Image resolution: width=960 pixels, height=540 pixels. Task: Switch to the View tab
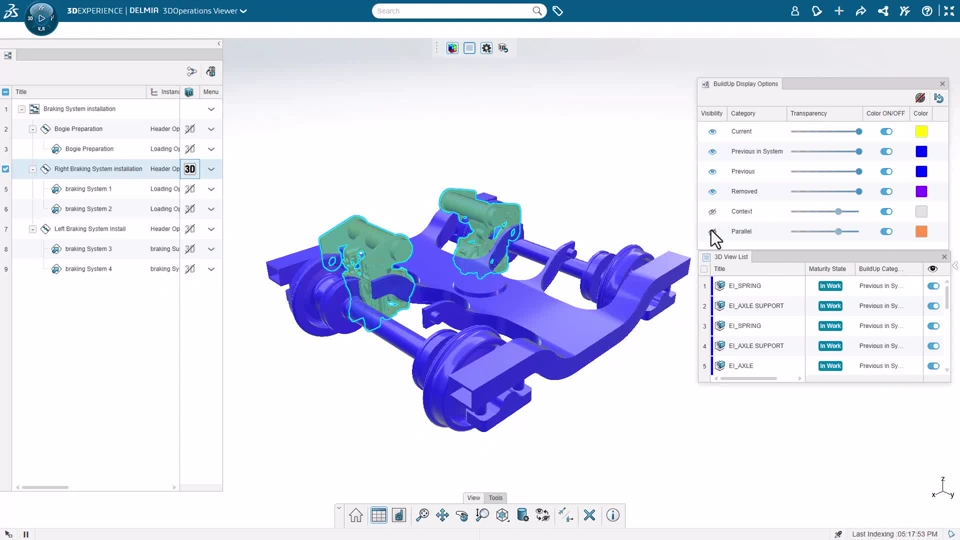[473, 498]
